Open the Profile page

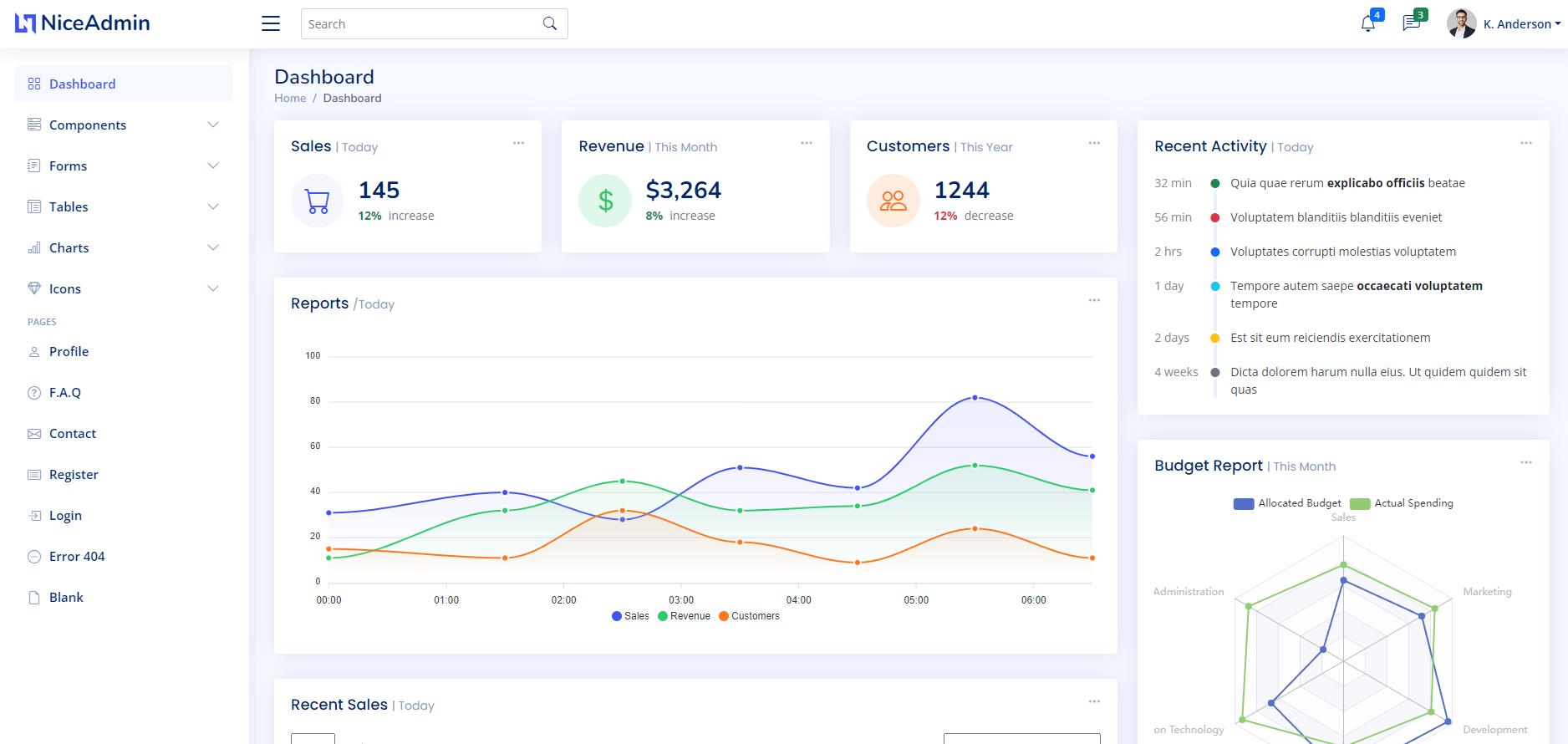(124, 351)
